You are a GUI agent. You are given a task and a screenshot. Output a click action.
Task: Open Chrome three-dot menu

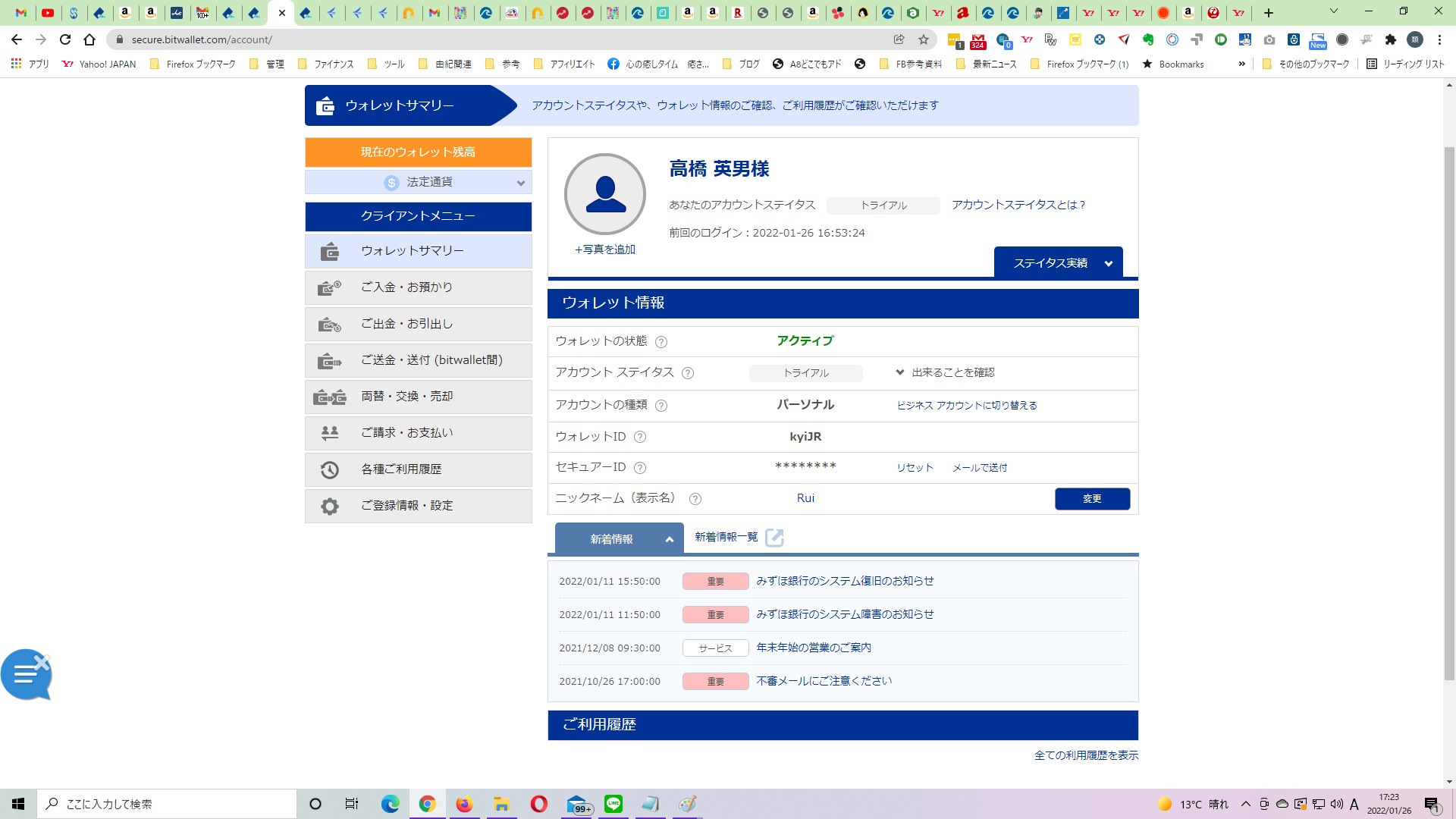click(1439, 39)
